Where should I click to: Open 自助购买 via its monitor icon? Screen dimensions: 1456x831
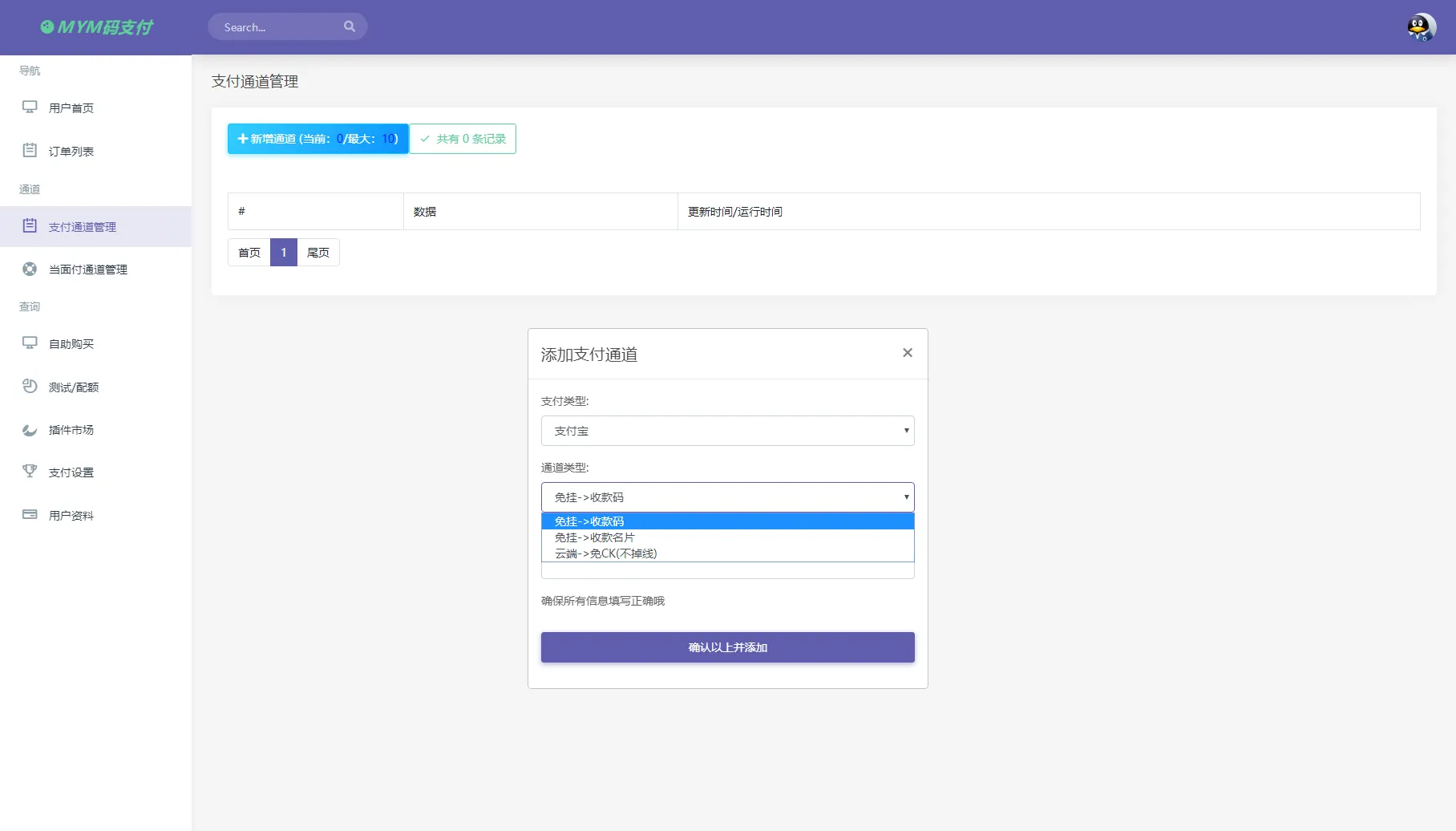tap(30, 343)
